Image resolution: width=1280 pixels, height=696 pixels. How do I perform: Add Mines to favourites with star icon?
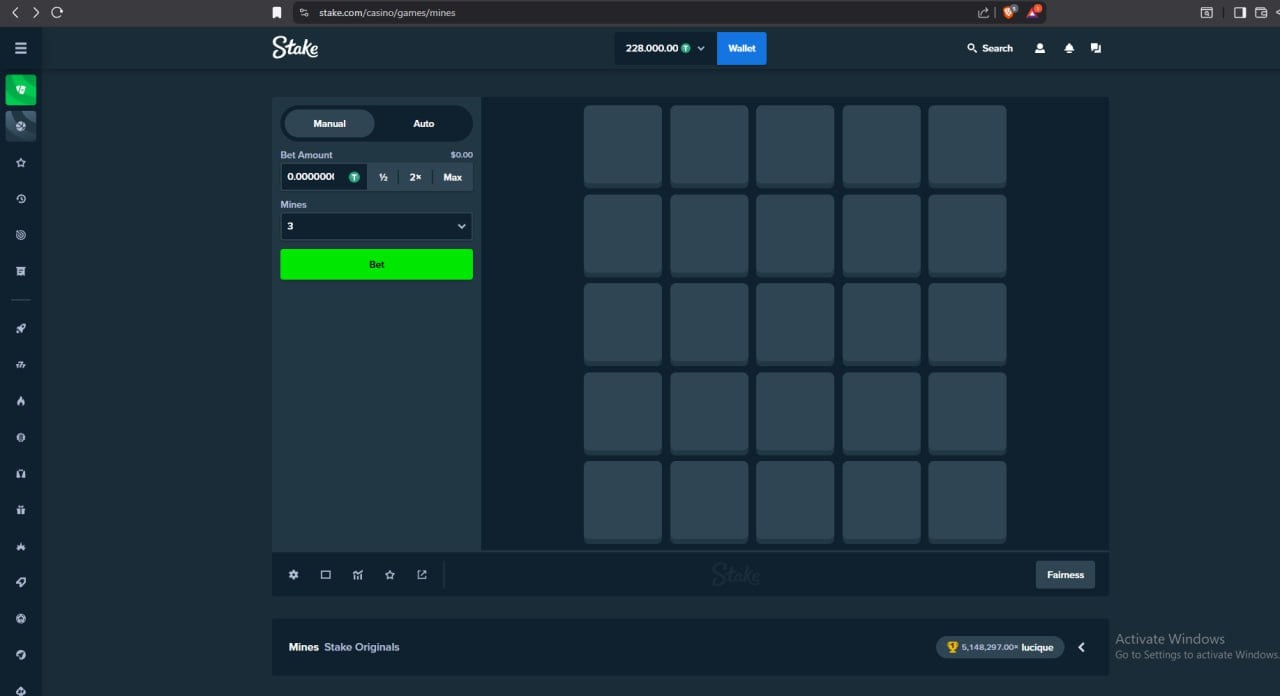[390, 575]
